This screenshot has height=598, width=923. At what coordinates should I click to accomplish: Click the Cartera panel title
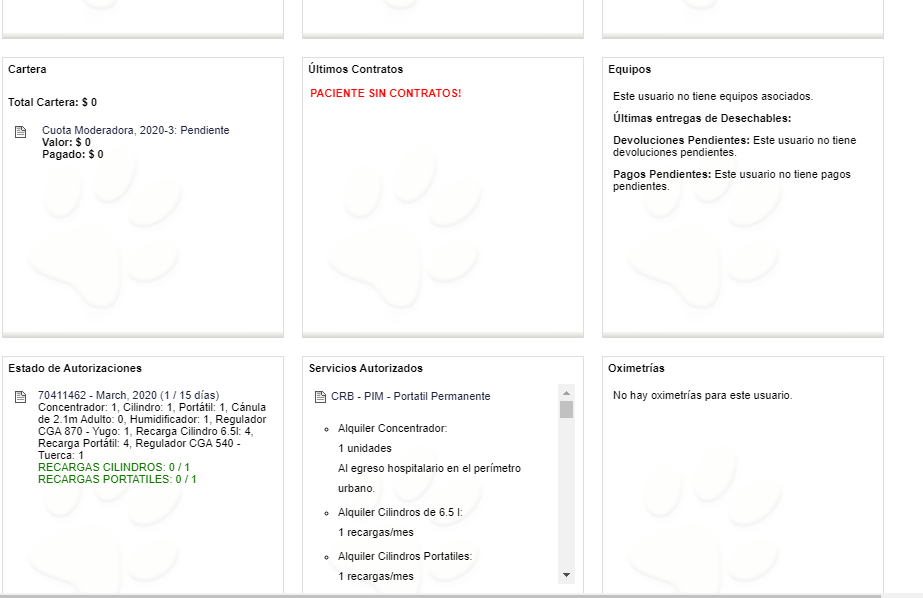(27, 69)
